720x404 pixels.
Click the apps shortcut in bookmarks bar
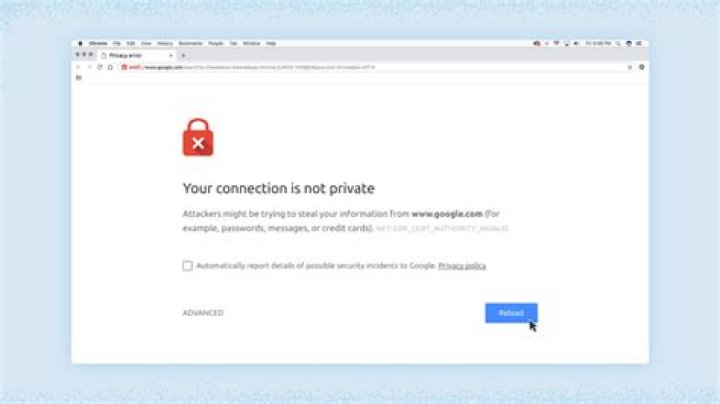(79, 78)
